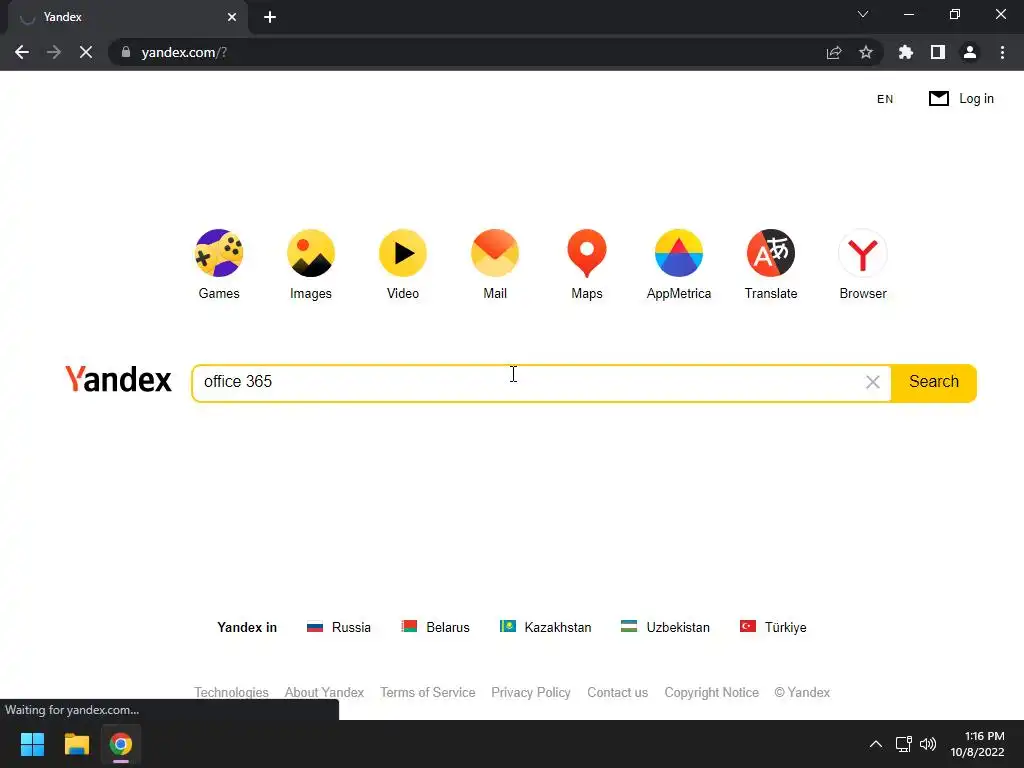Image resolution: width=1024 pixels, height=768 pixels.
Task: Click the Yandex logo
Action: pyautogui.click(x=118, y=379)
